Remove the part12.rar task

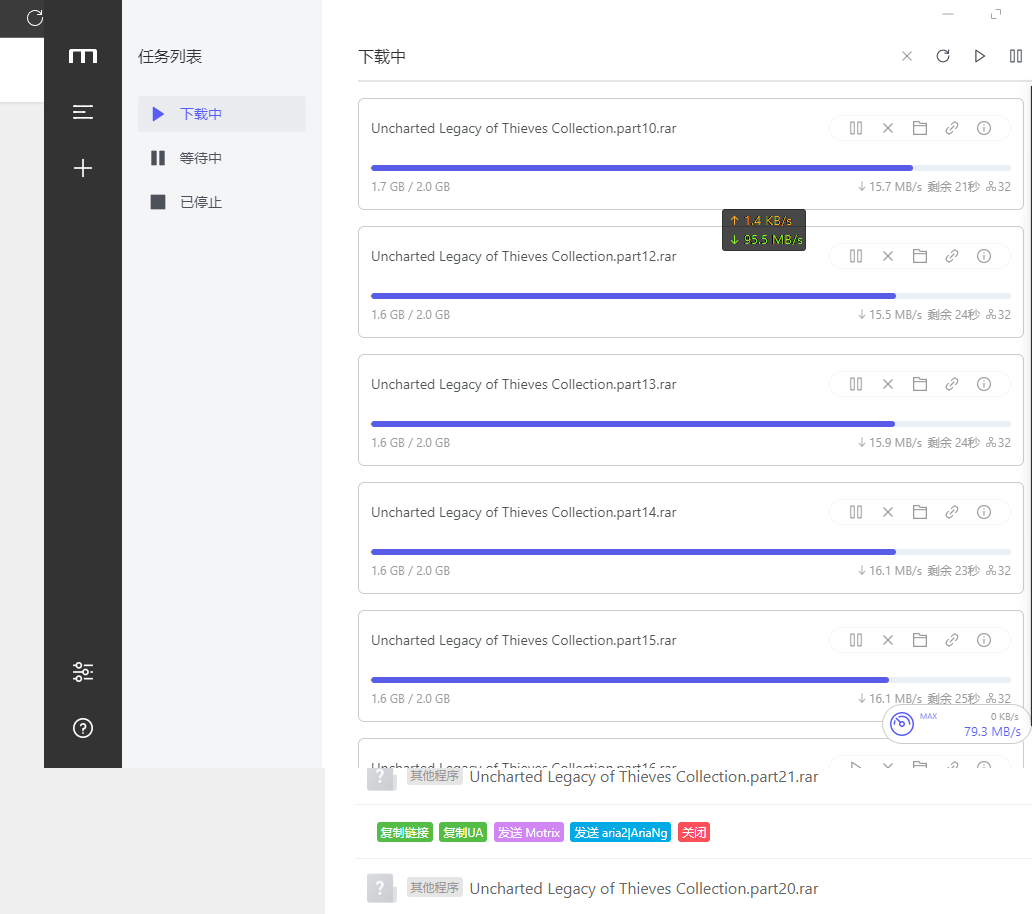click(x=888, y=256)
